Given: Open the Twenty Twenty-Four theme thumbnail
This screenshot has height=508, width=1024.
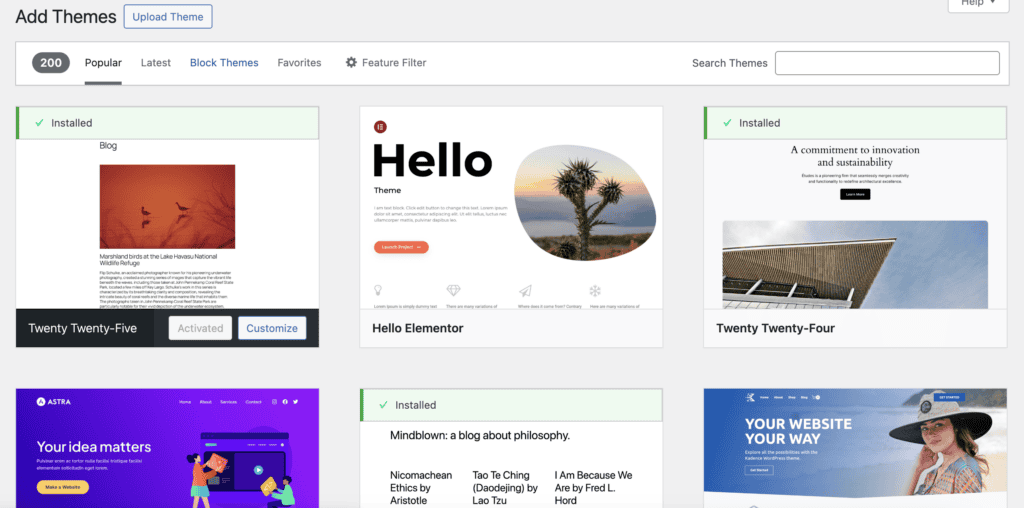Looking at the screenshot, I should coord(855,223).
